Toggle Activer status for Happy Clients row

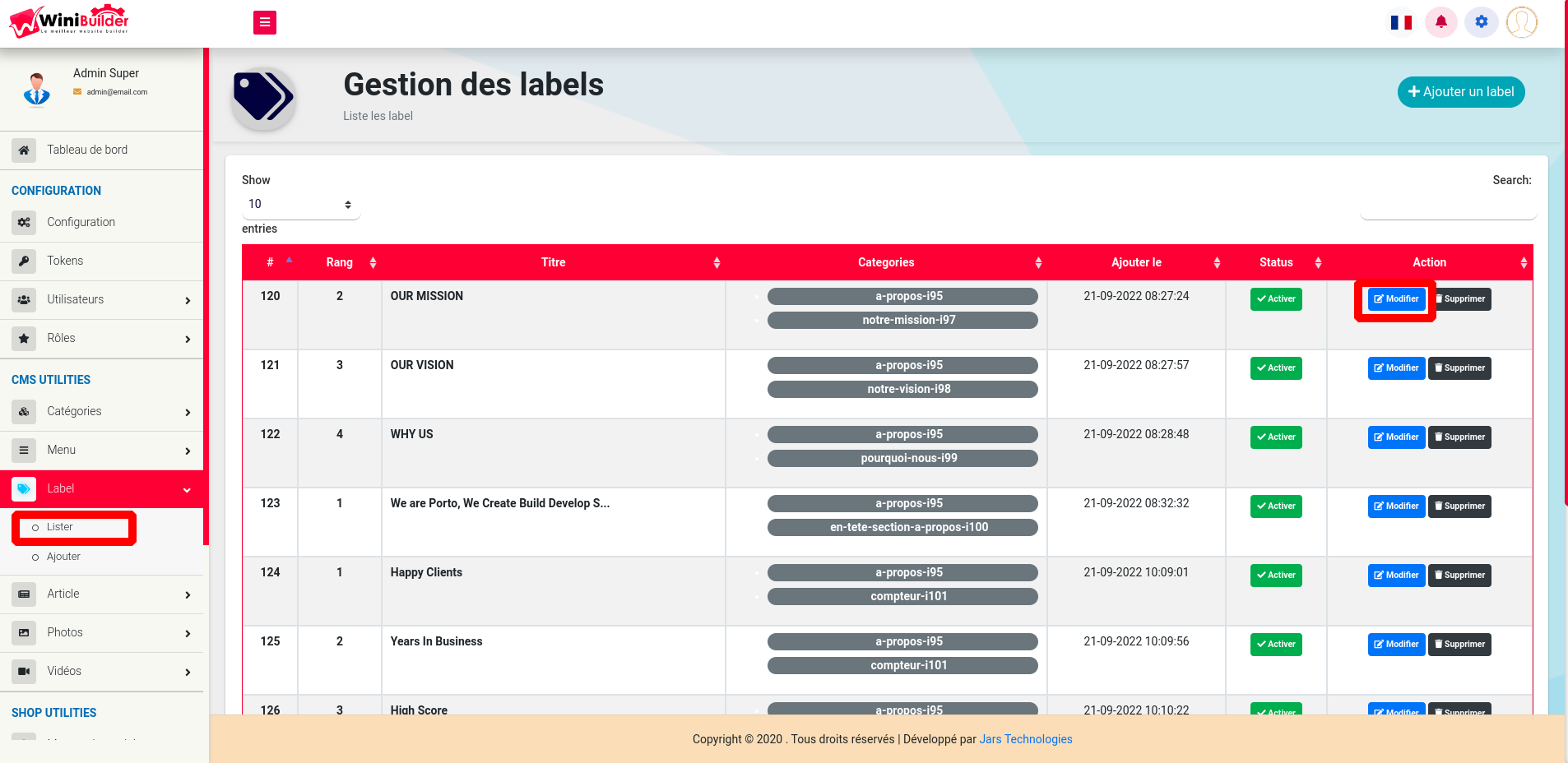point(1276,576)
